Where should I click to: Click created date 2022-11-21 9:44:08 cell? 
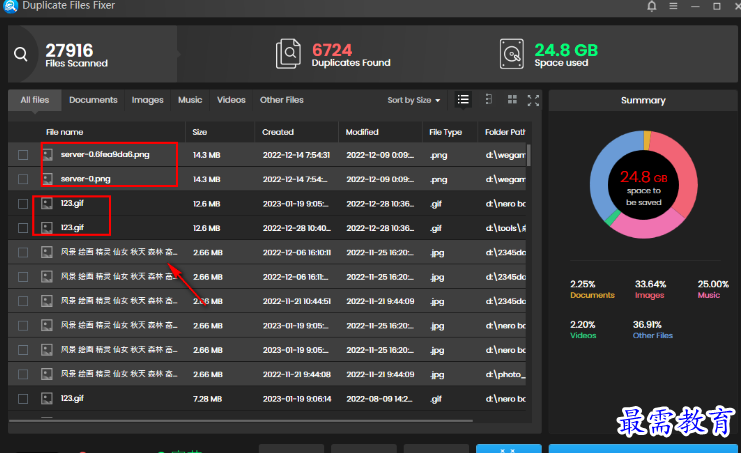[297, 375]
